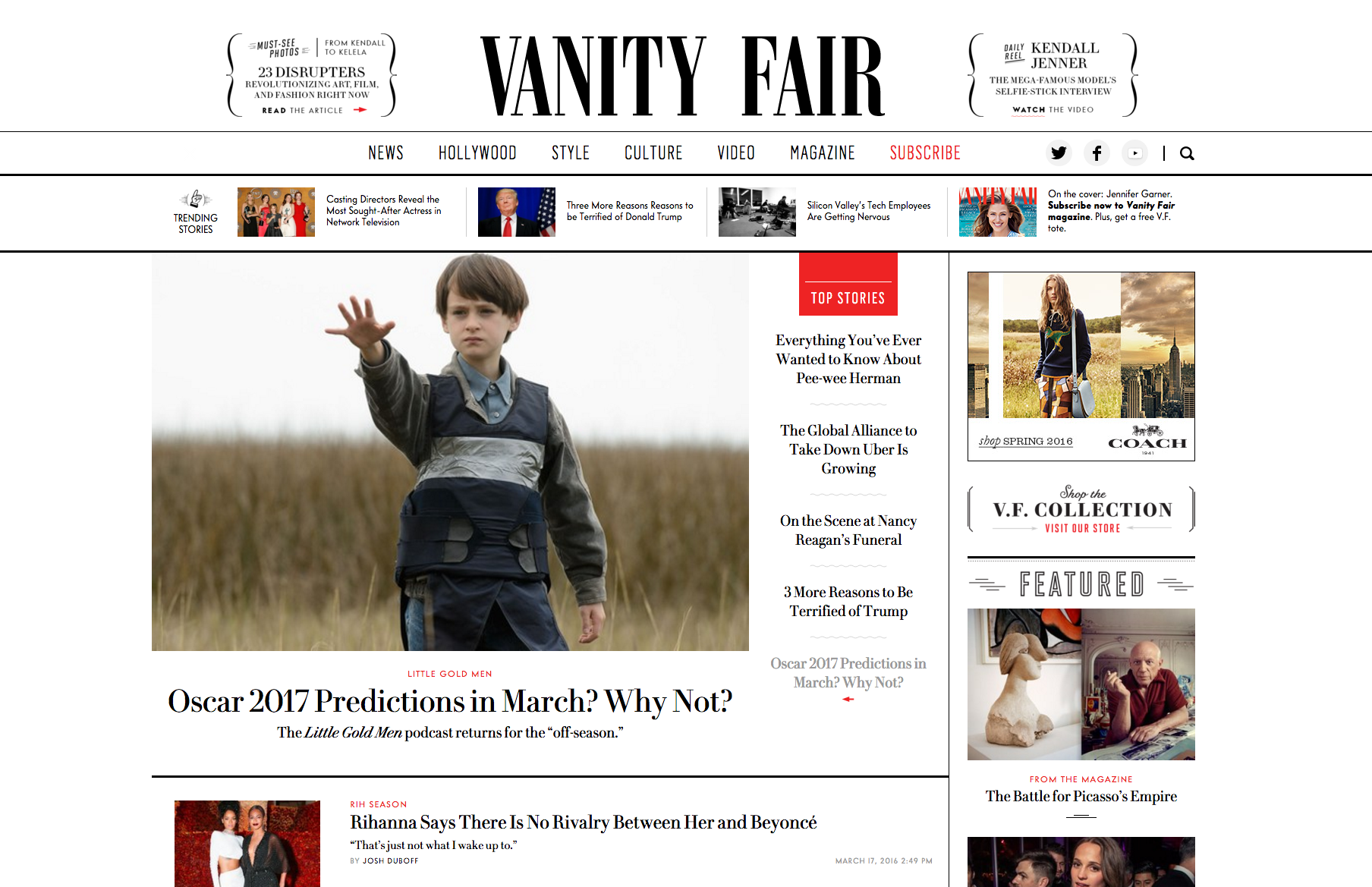Screen dimensions: 1372x887
Task: Open the search magnifying glass
Action: [x=1187, y=153]
